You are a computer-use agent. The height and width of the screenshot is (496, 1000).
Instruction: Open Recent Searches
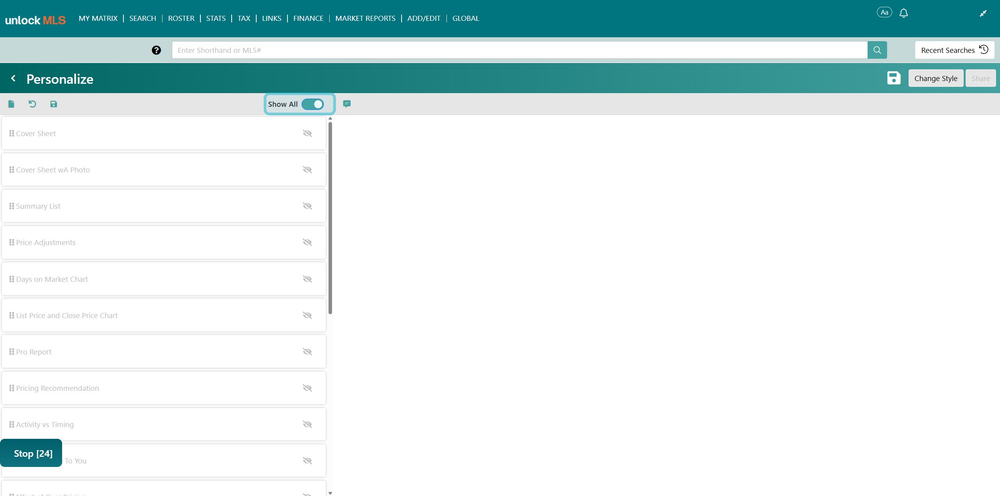click(x=955, y=50)
